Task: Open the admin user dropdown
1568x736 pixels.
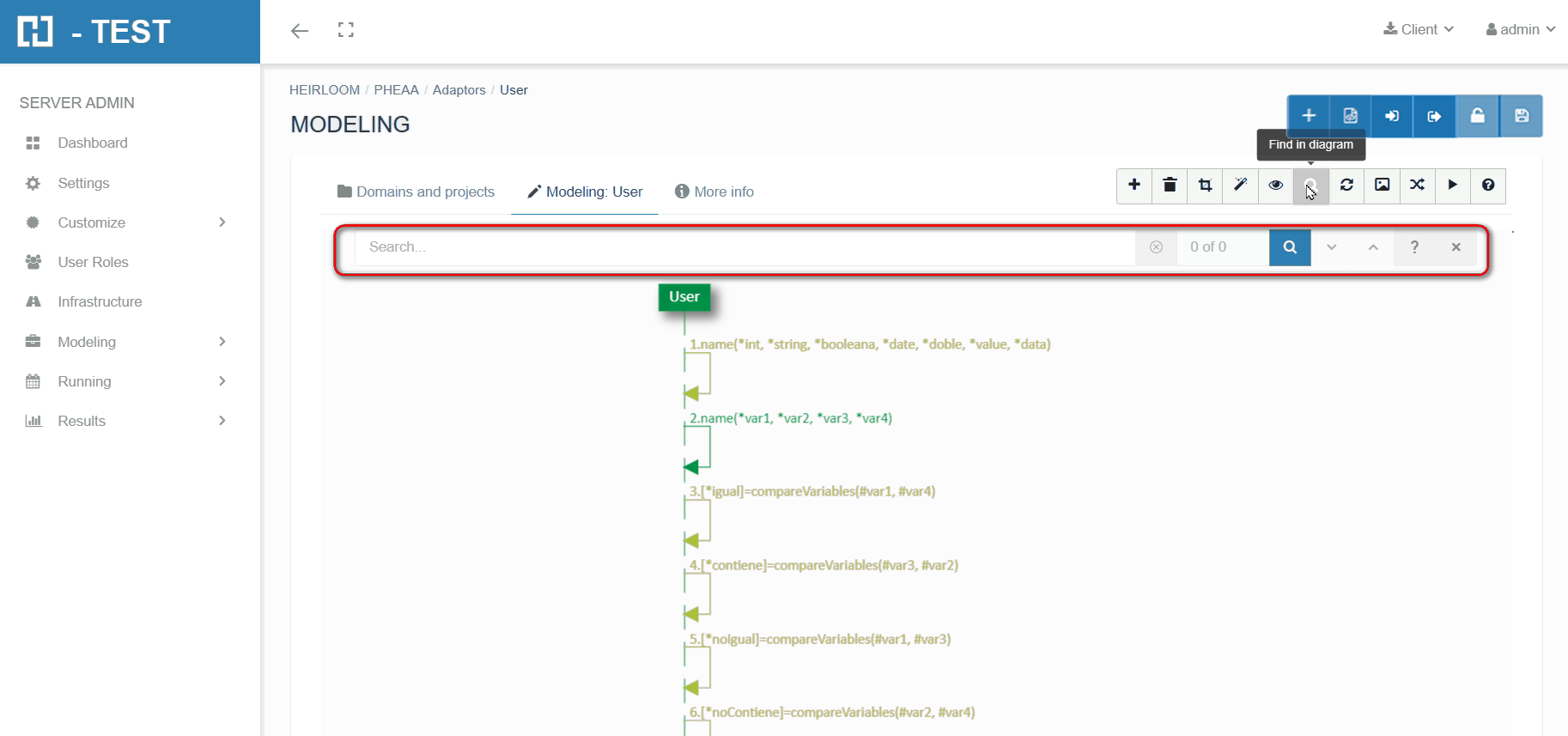Action: coord(1520,29)
